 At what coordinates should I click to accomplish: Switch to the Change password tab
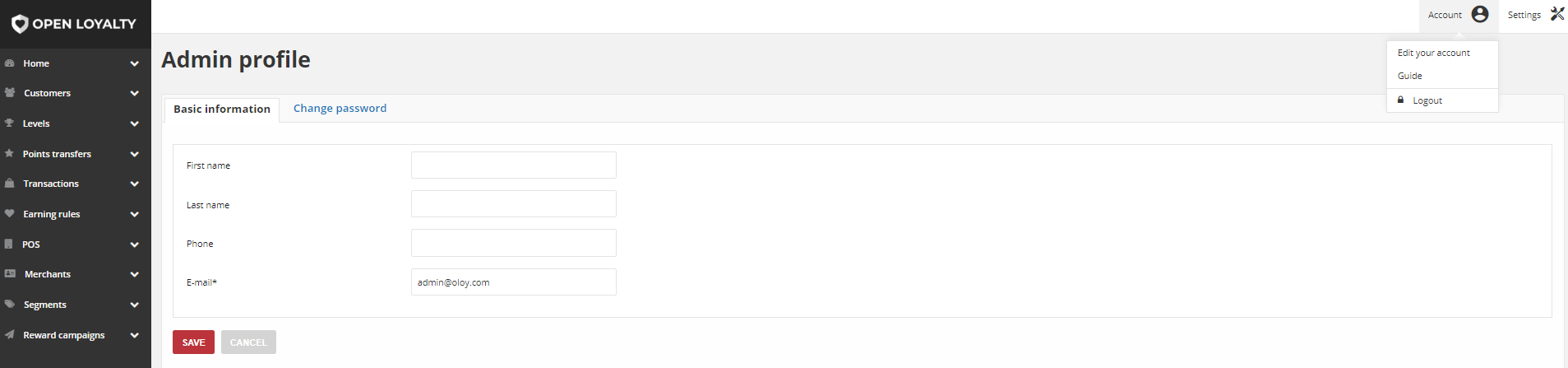pos(340,109)
